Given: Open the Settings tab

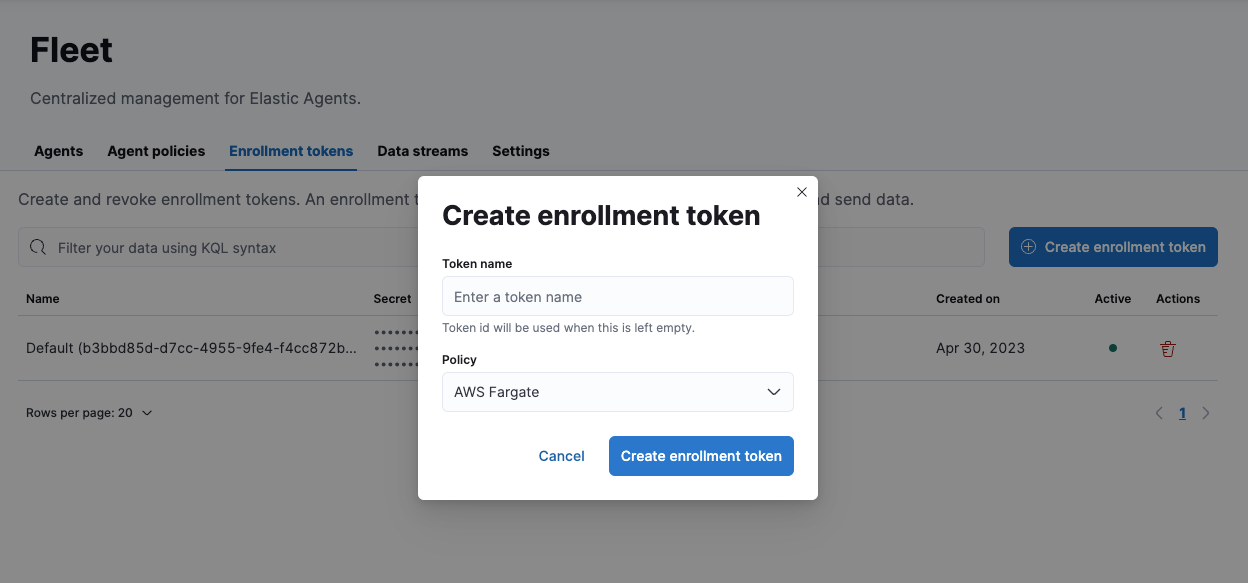Looking at the screenshot, I should 520,151.
